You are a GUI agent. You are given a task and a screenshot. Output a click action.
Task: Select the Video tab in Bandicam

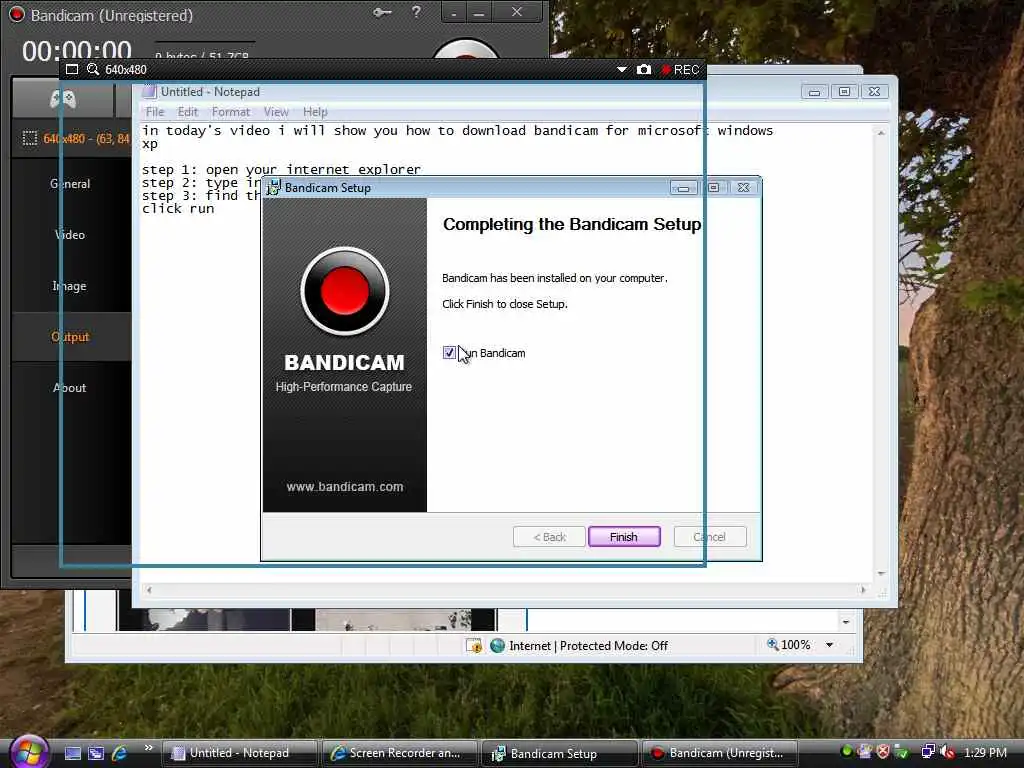[x=70, y=234]
